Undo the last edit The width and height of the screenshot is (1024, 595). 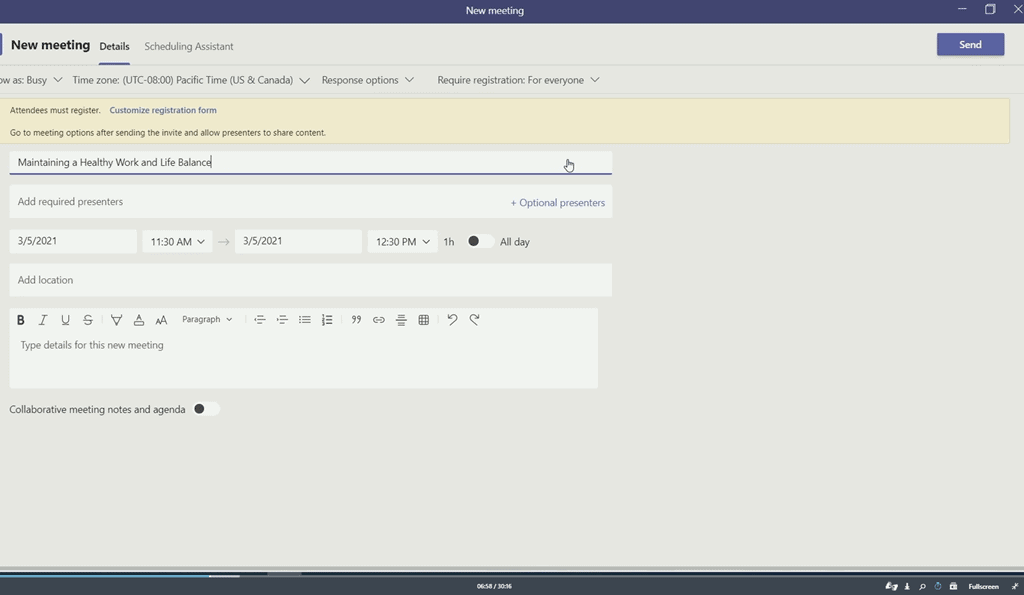pos(452,320)
